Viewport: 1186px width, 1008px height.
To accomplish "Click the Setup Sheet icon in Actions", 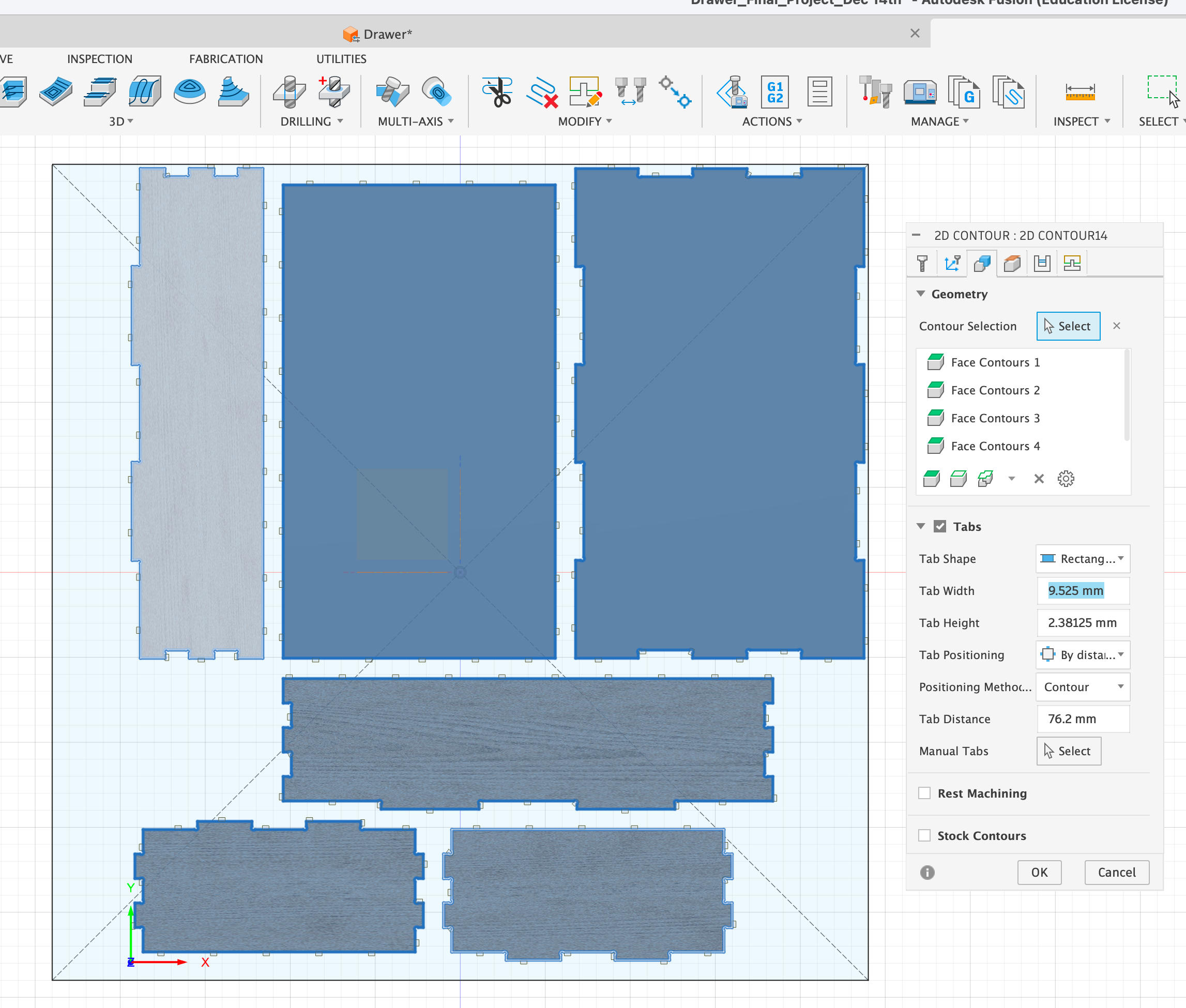I will pyautogui.click(x=819, y=93).
